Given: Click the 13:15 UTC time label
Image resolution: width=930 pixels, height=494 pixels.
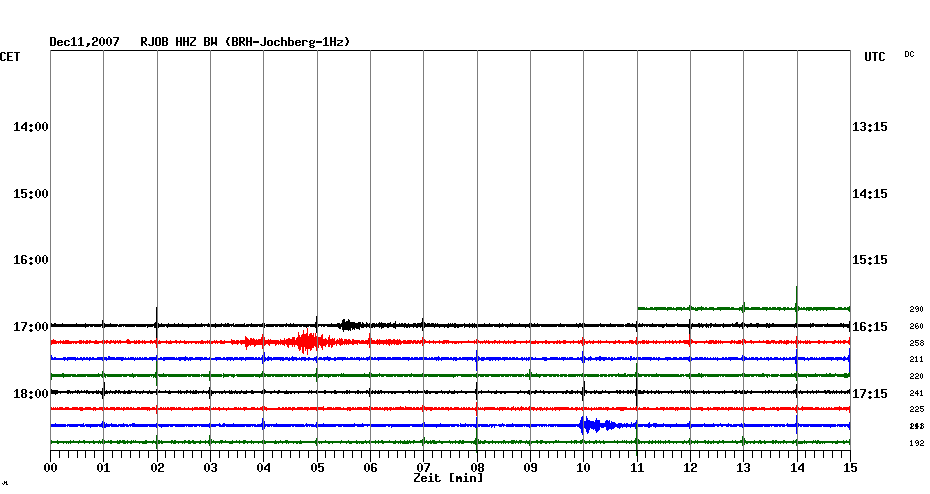Looking at the screenshot, I should click(870, 127).
